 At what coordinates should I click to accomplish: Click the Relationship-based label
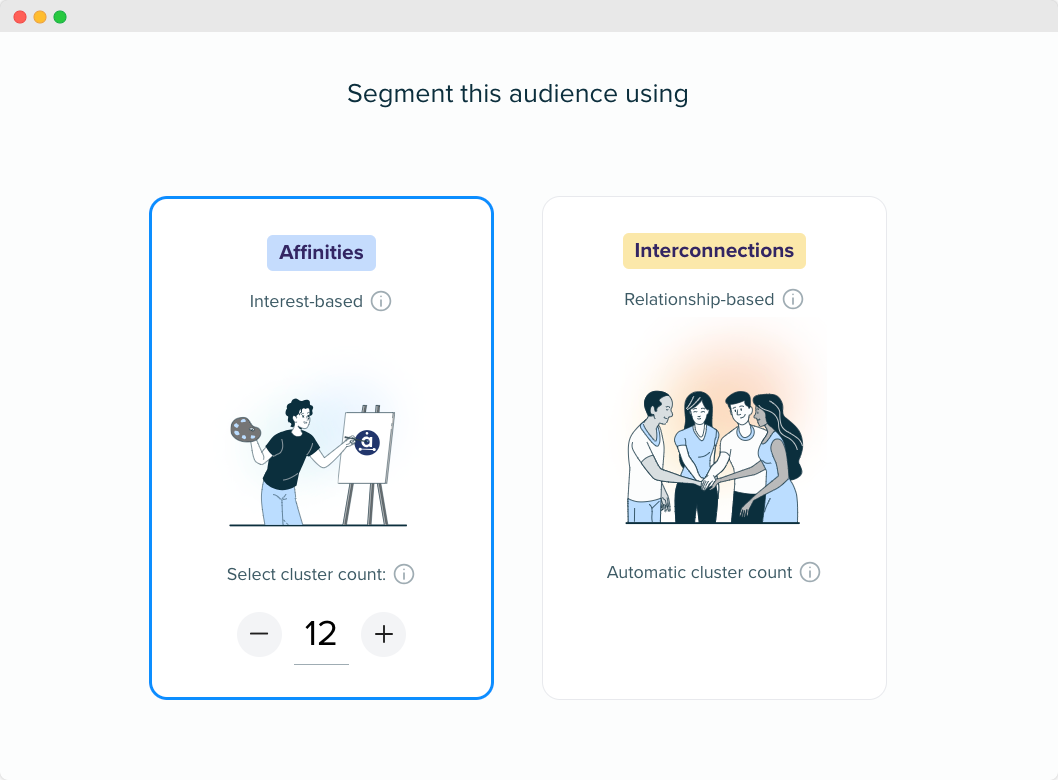click(699, 299)
